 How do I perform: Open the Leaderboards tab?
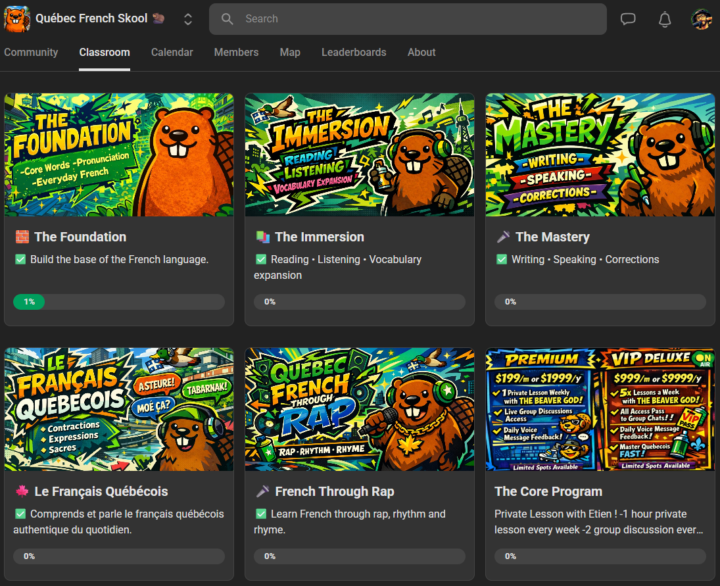pyautogui.click(x=354, y=52)
